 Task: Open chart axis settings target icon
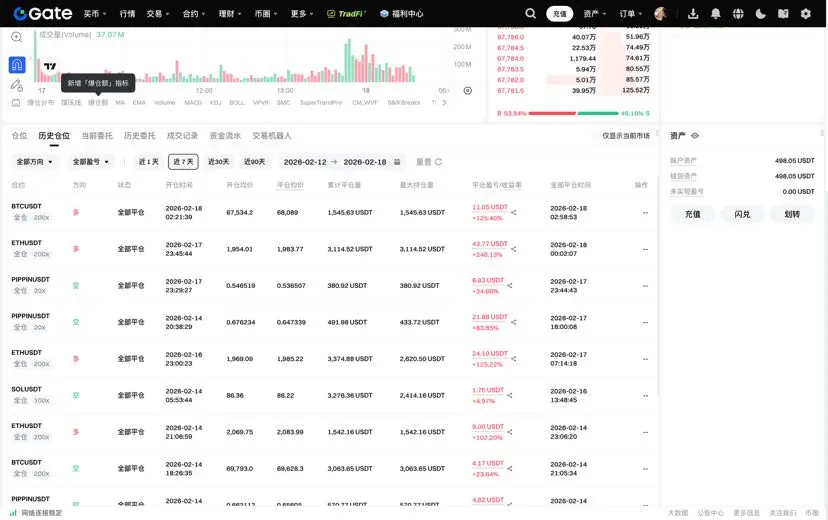(468, 91)
